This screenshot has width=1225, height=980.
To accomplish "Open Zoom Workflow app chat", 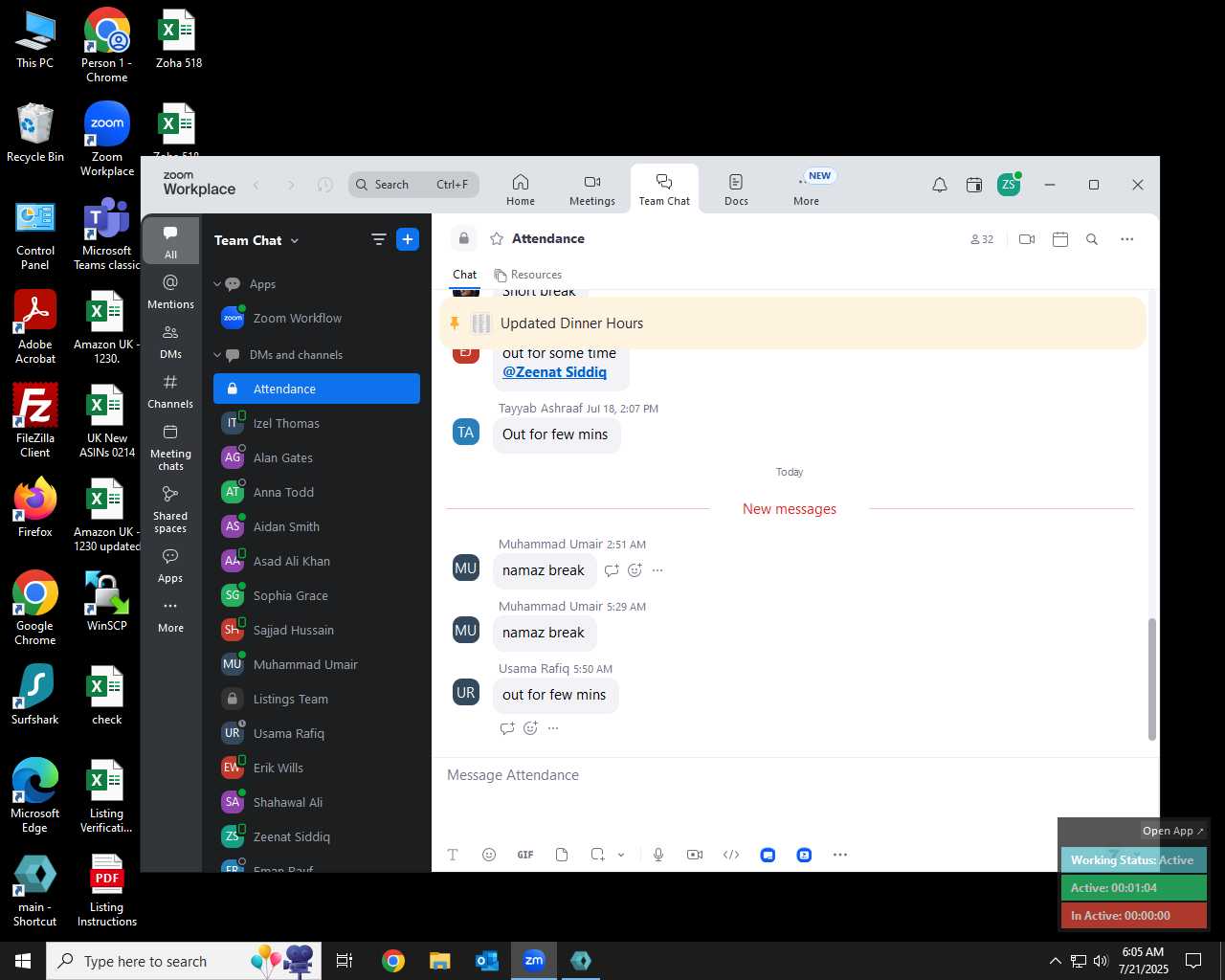I will pos(317,319).
